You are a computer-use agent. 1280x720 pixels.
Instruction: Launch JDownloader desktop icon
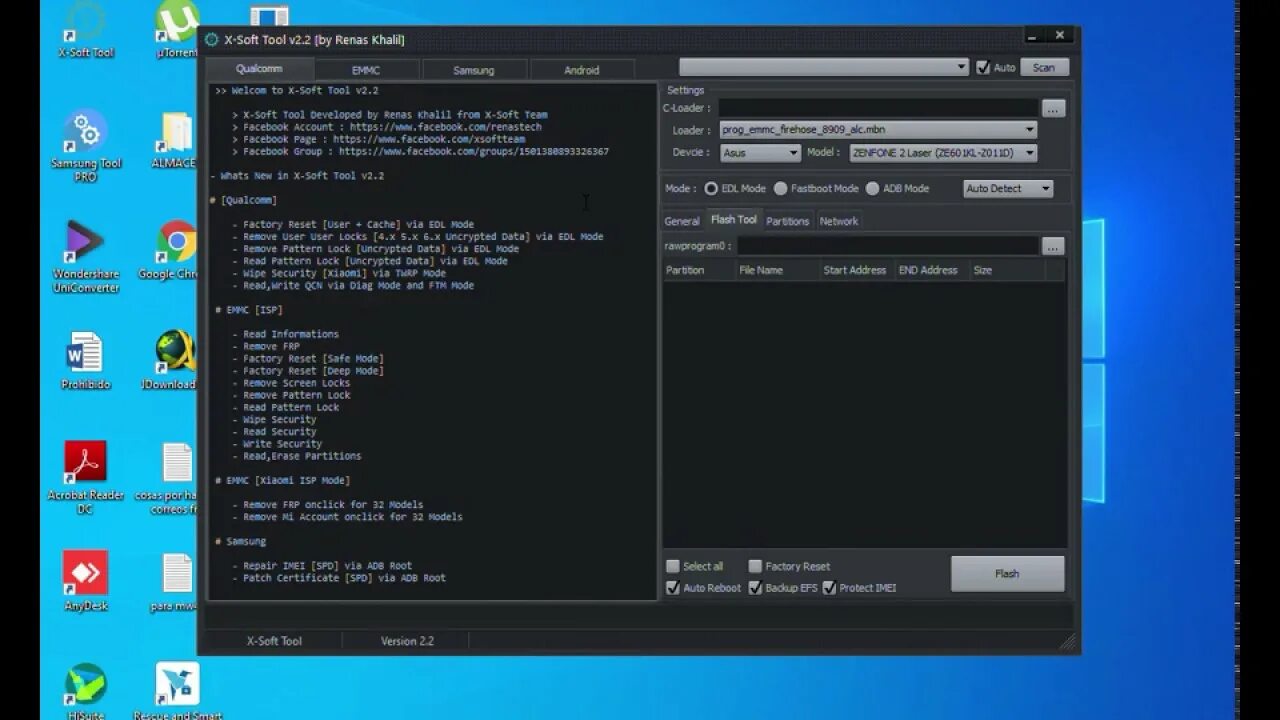coord(171,361)
